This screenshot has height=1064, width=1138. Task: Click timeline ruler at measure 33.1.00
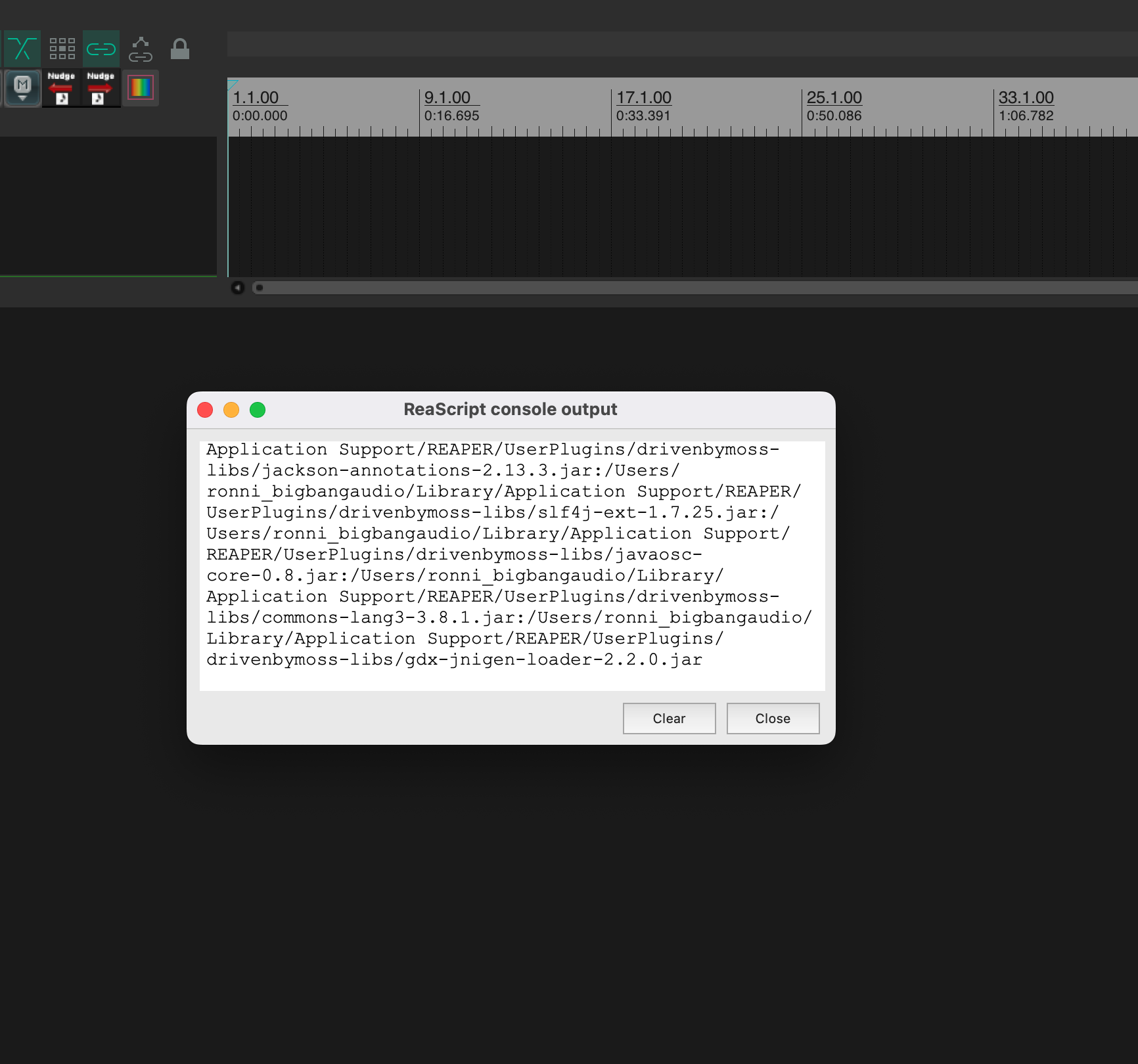[x=1026, y=98]
